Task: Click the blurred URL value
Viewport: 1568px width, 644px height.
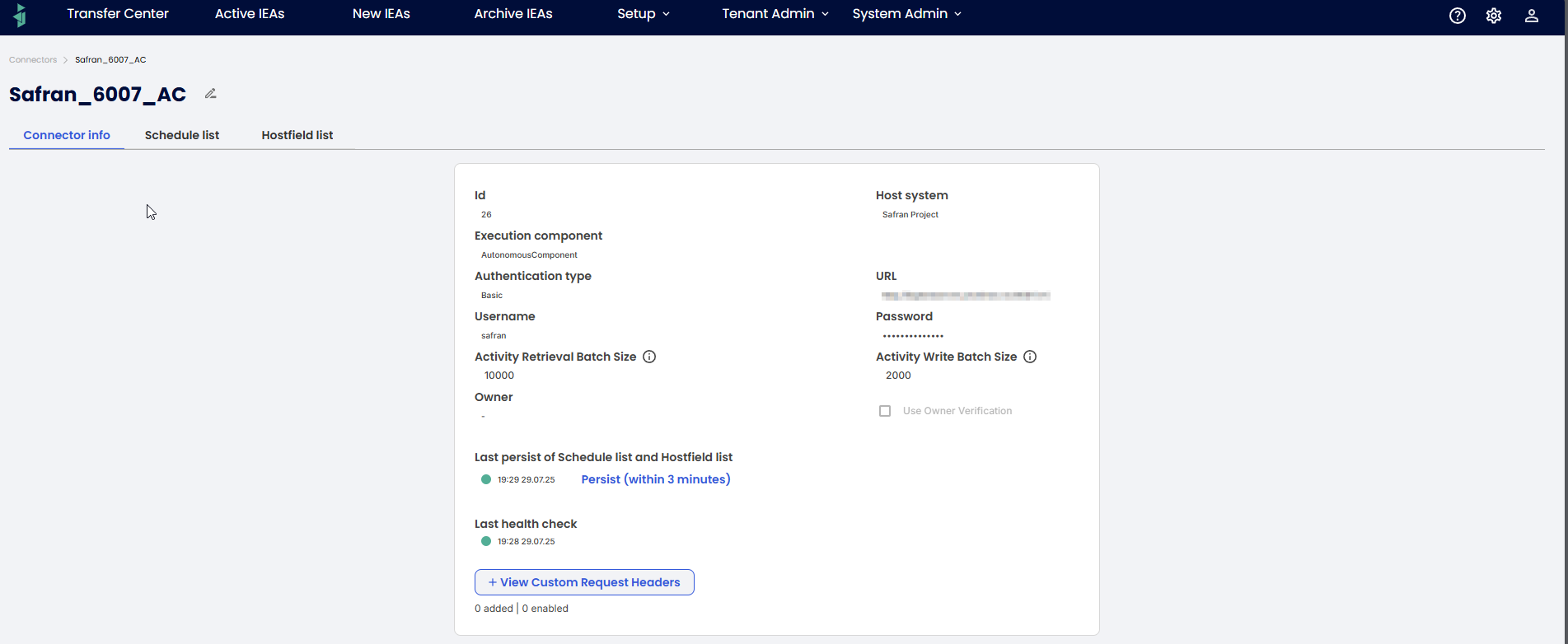Action: coord(966,295)
